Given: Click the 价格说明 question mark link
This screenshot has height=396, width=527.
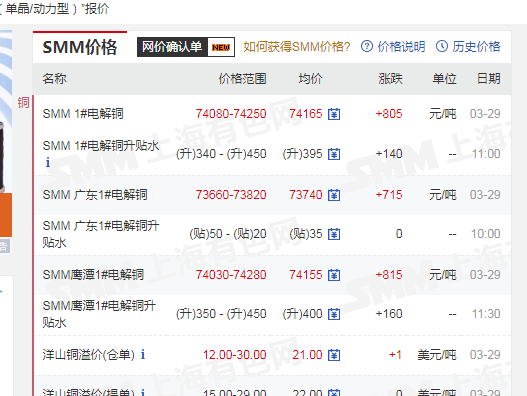Looking at the screenshot, I should [393, 46].
